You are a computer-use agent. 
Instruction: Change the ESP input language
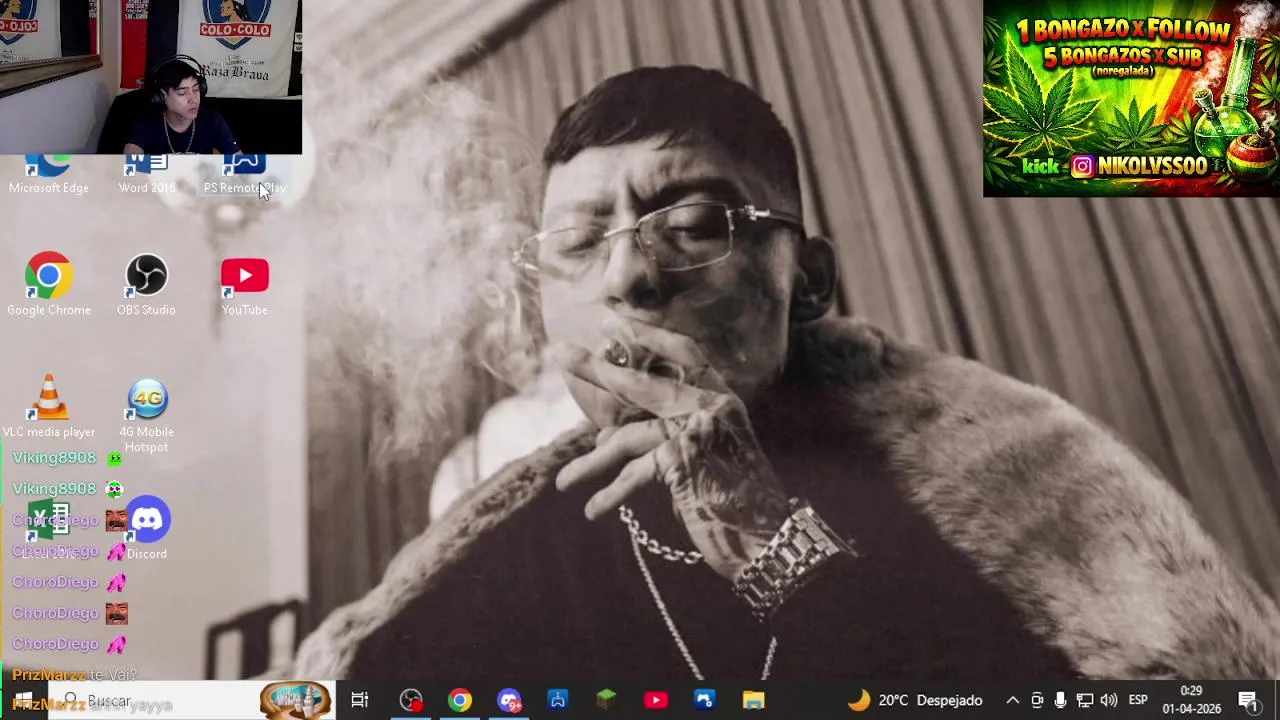pyautogui.click(x=1138, y=700)
